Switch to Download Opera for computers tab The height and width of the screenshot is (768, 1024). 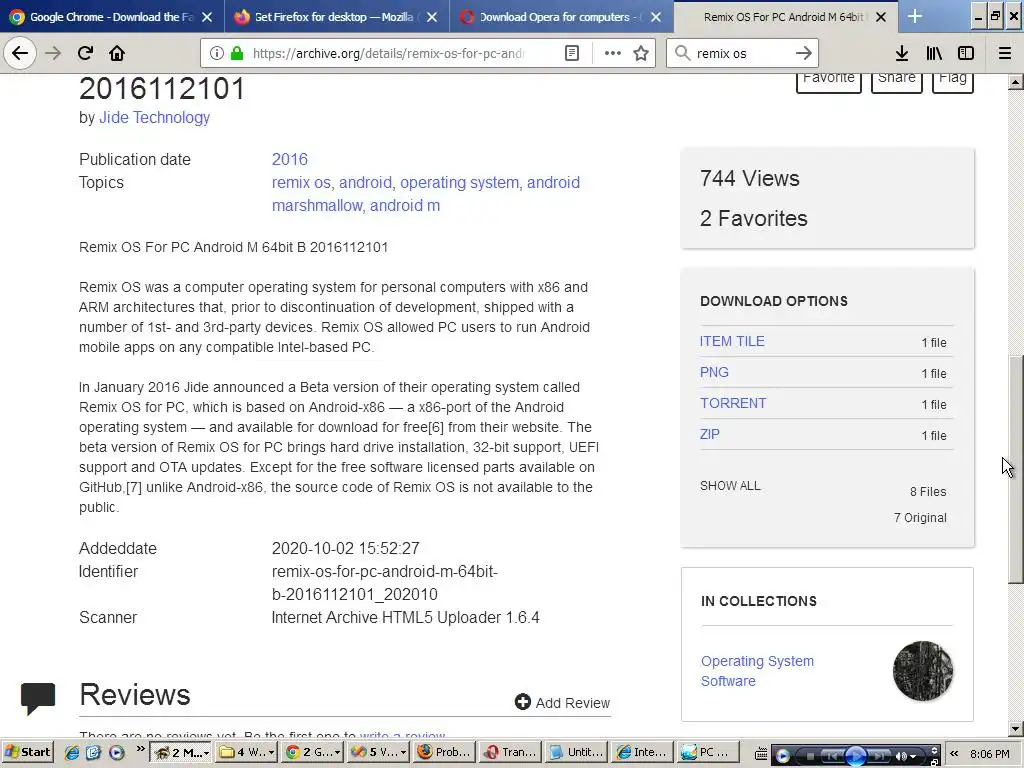[561, 17]
